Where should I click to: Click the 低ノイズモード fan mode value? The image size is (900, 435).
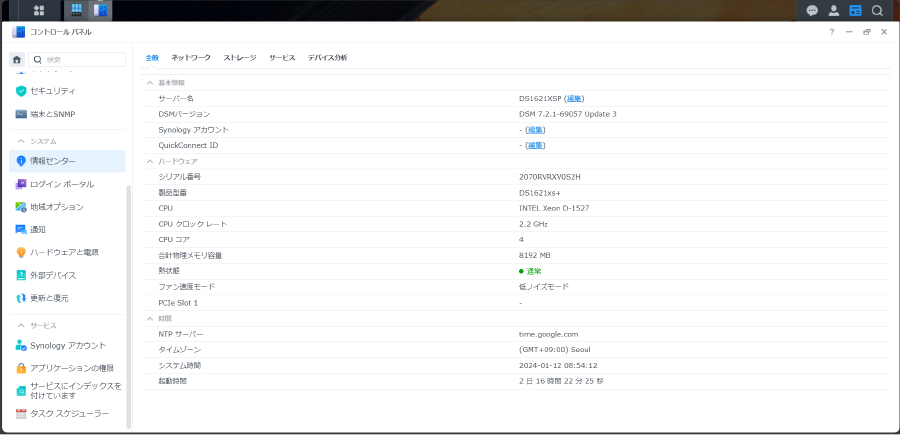tap(544, 287)
